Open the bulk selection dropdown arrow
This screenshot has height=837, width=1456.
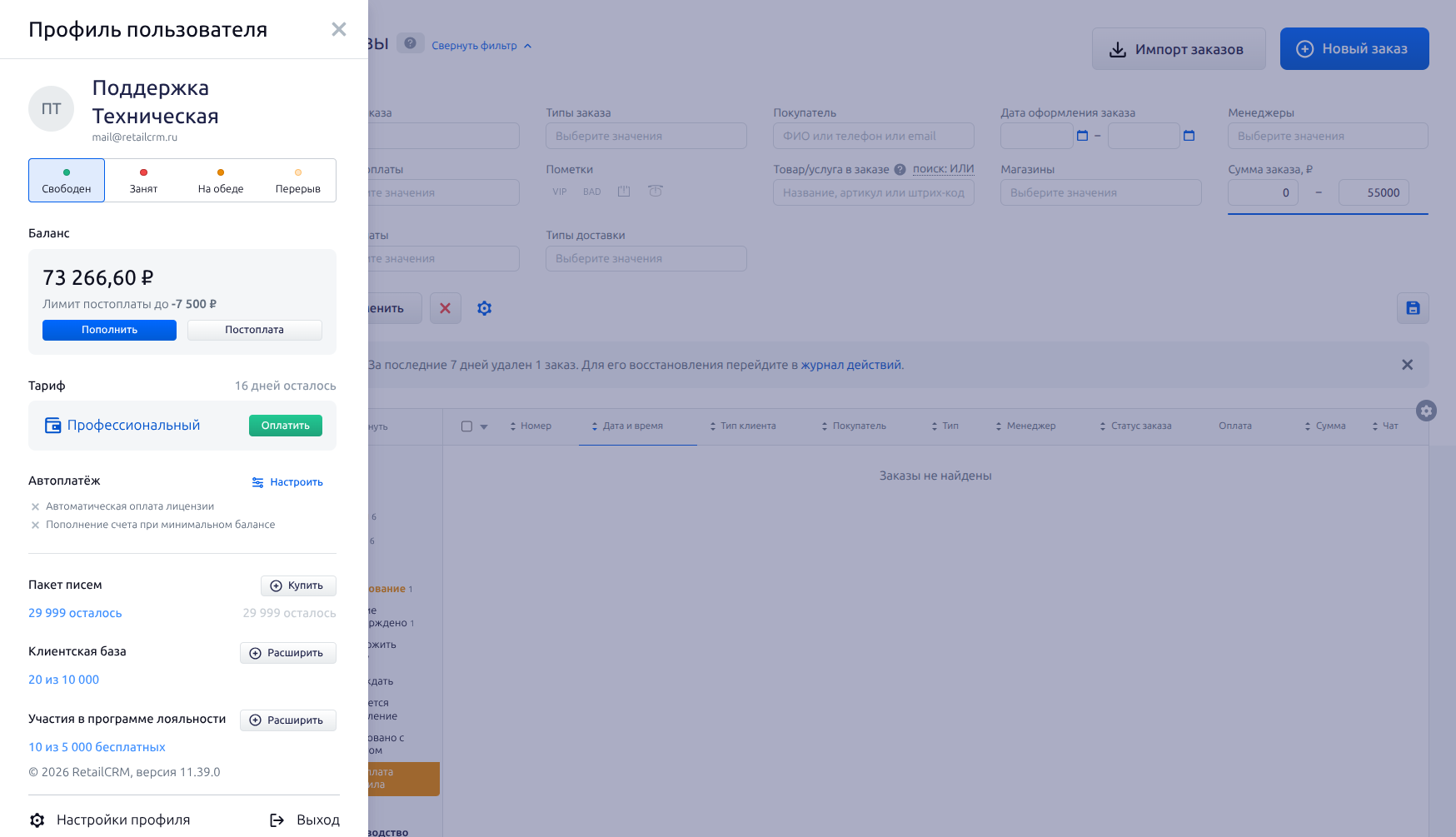click(484, 426)
